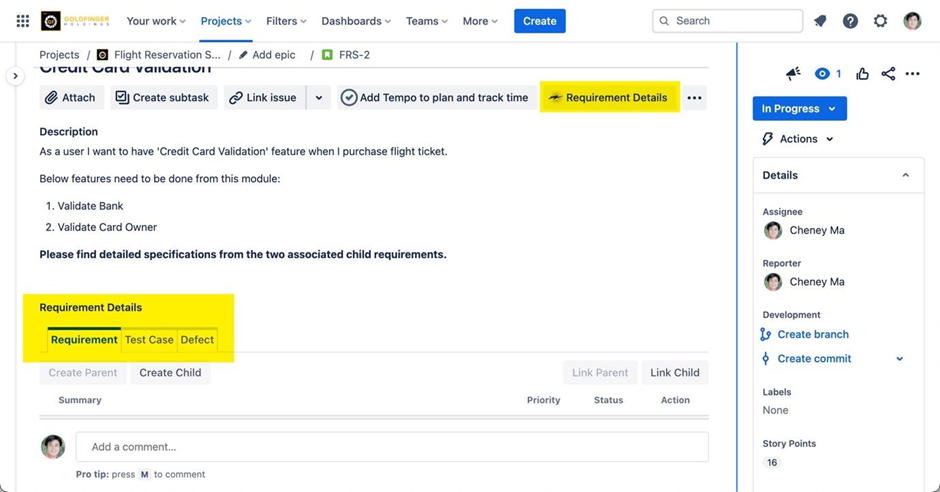Image resolution: width=940 pixels, height=492 pixels.
Task: Open the notifications icon in header
Action: pyautogui.click(x=820, y=21)
